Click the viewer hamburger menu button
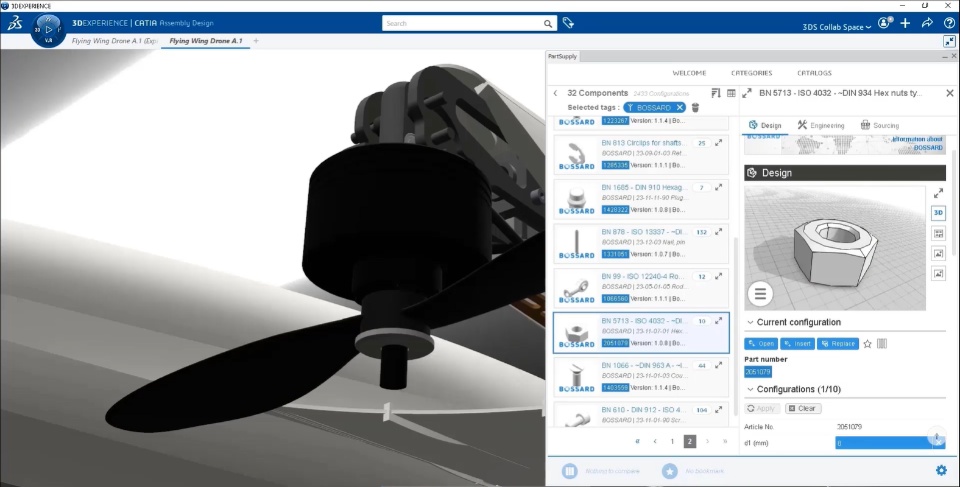960x487 pixels. coord(760,294)
